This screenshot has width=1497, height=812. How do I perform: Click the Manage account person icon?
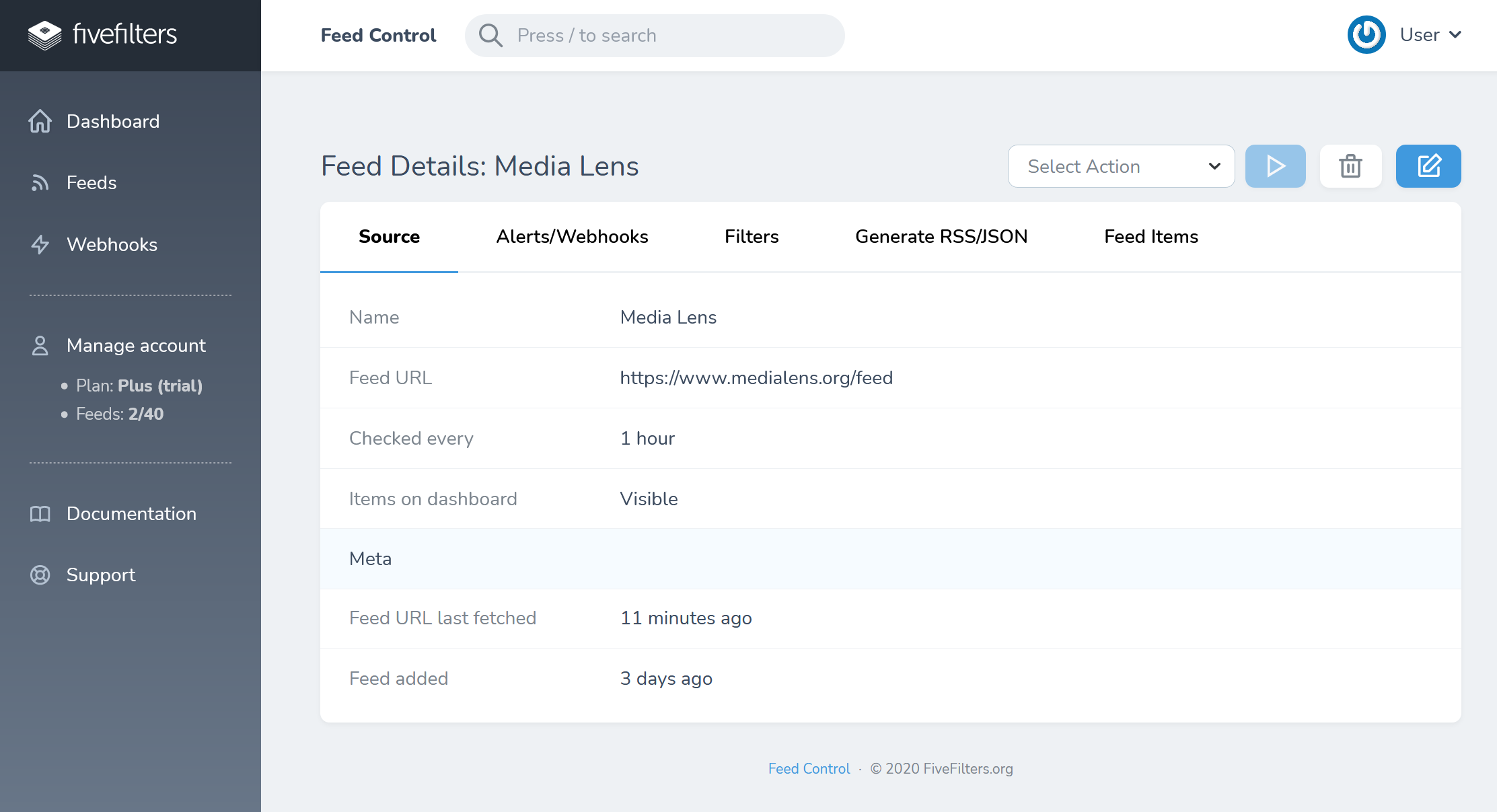pyautogui.click(x=40, y=346)
